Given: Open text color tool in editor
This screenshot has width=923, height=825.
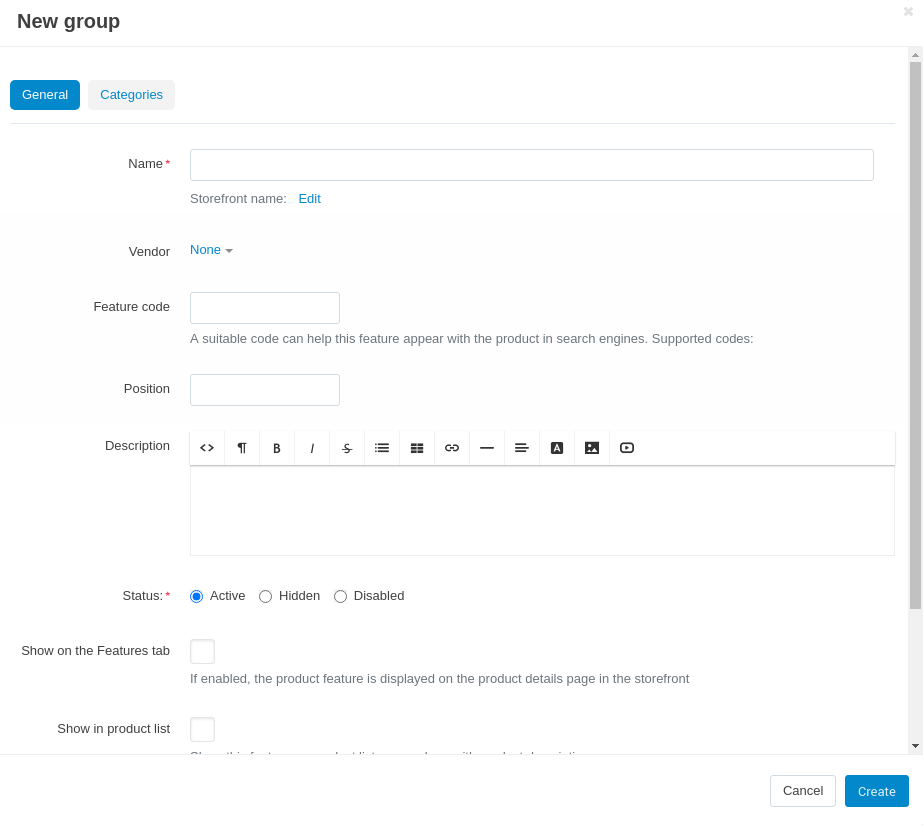Looking at the screenshot, I should pos(557,448).
